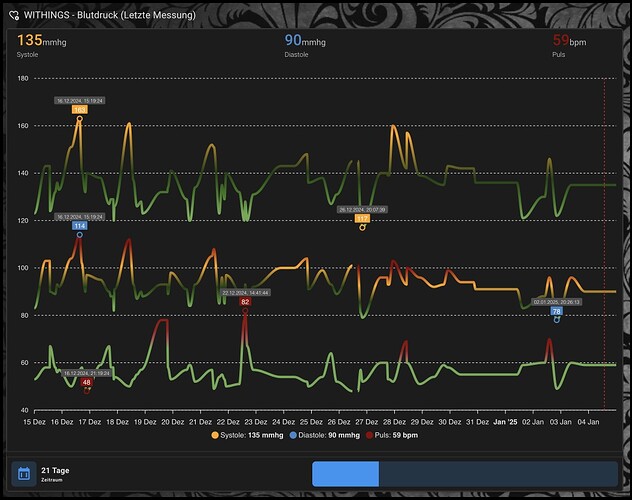
Task: Click the 22 Dez axis label
Action: [228, 422]
